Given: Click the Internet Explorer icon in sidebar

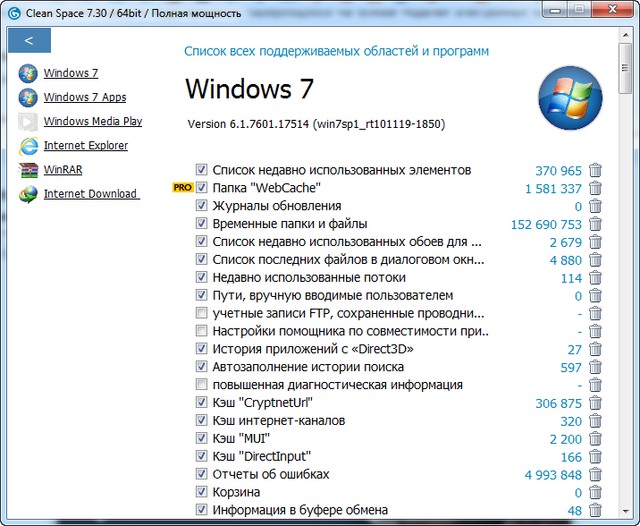Looking at the screenshot, I should click(28, 146).
